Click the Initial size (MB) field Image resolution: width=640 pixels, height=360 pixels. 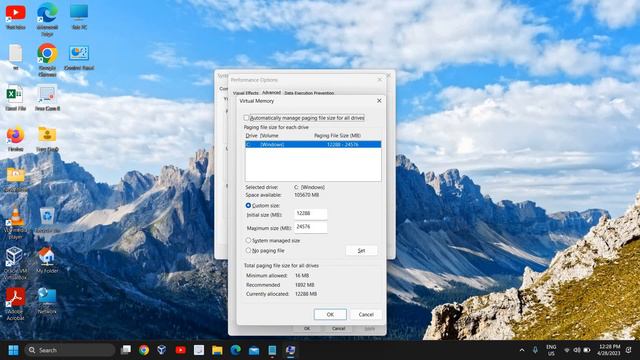coord(311,213)
